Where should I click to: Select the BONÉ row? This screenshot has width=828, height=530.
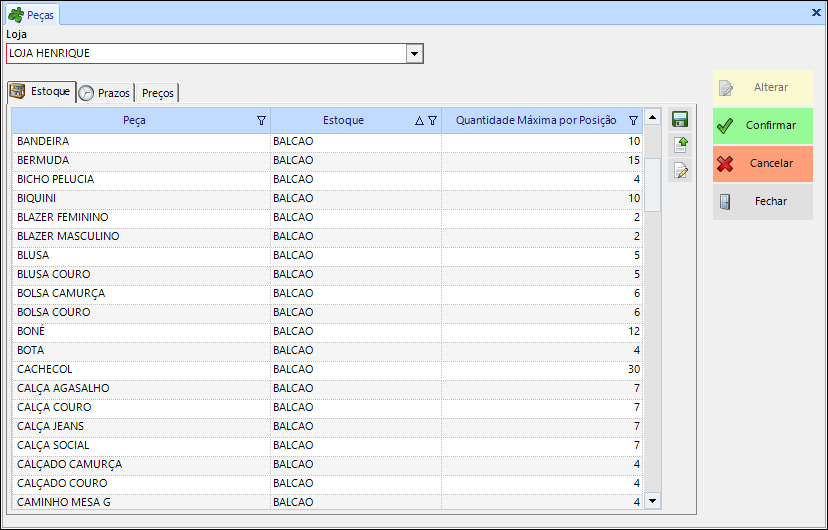[327, 332]
